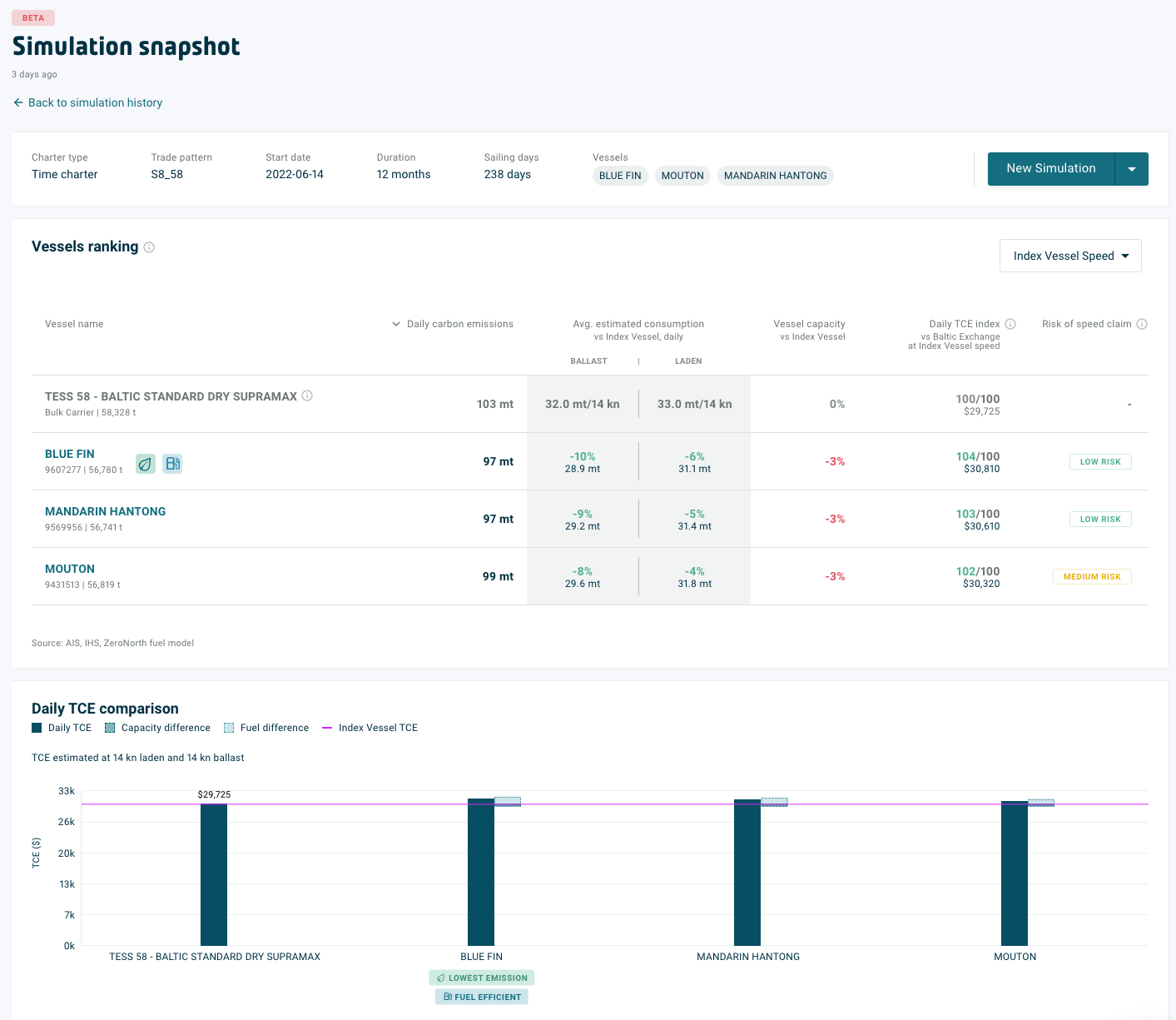The height and width of the screenshot is (1020, 1176).
Task: Open Back to simulation history
Action: tap(94, 102)
